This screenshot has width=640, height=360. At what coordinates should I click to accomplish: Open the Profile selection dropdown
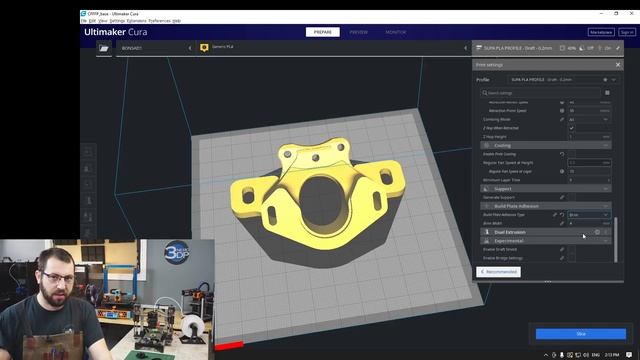click(x=562, y=80)
